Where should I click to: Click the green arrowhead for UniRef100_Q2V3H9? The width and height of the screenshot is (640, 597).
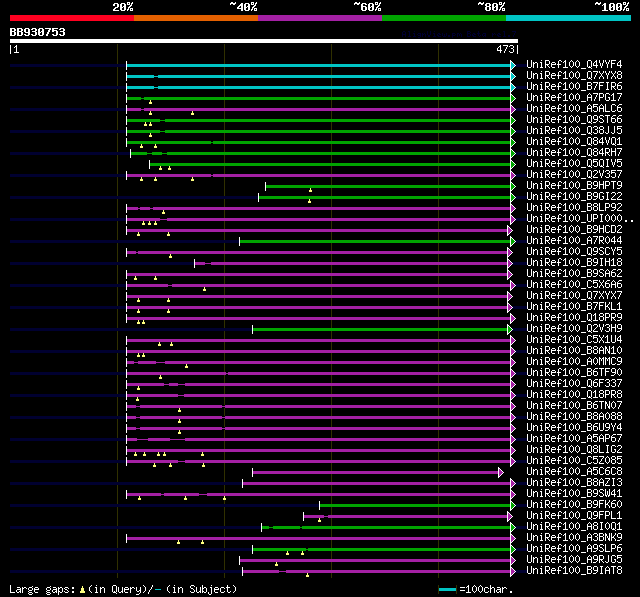(510, 329)
